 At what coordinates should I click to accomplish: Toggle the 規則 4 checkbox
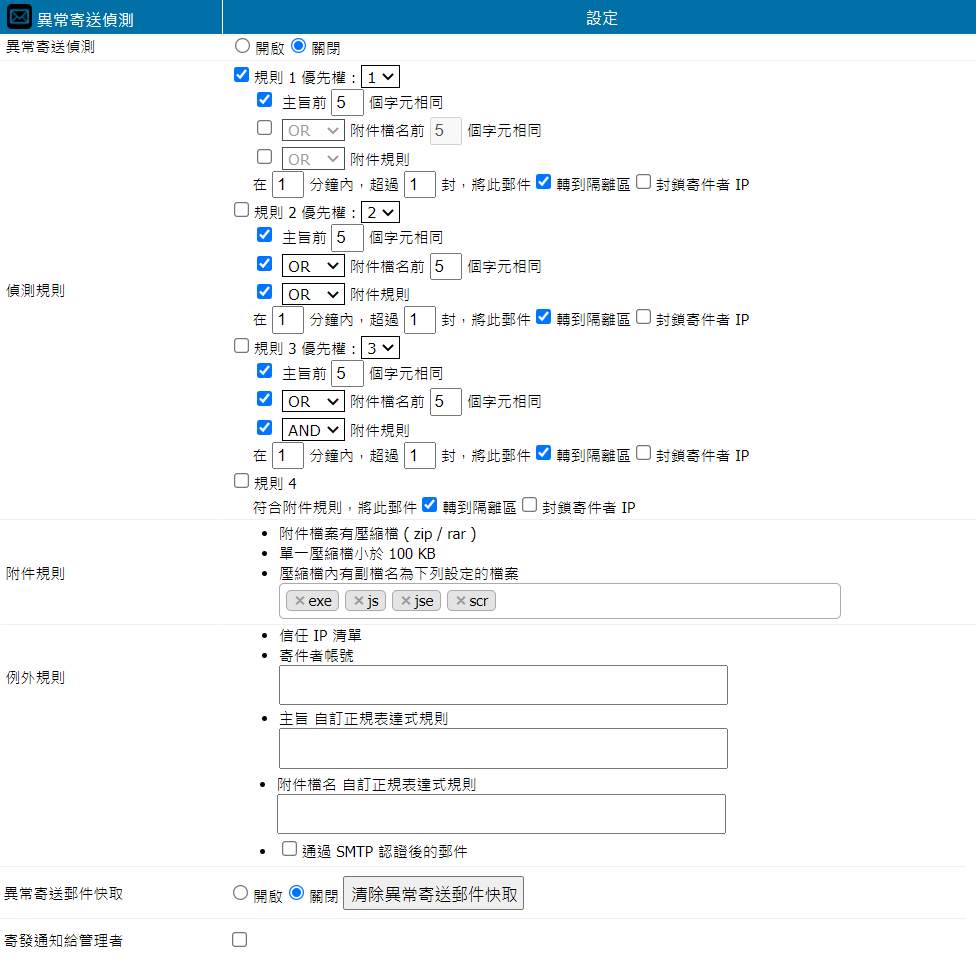click(241, 482)
